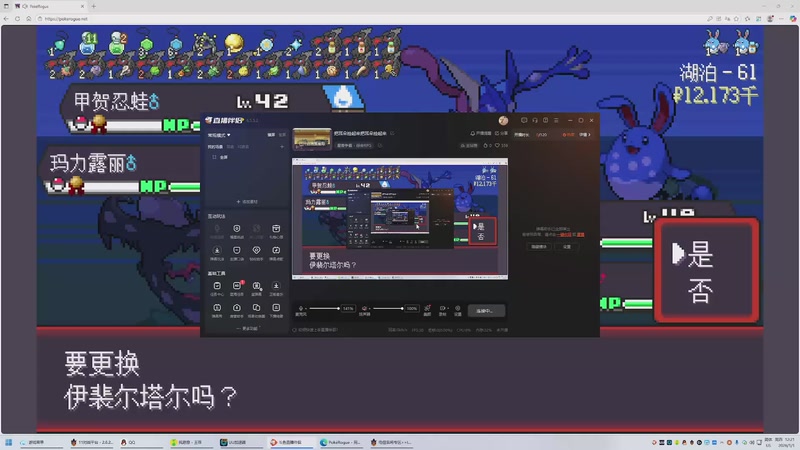The width and height of the screenshot is (800, 450).
Task: Open the hamburger menu in streaming app title bar
Action: (x=556, y=120)
